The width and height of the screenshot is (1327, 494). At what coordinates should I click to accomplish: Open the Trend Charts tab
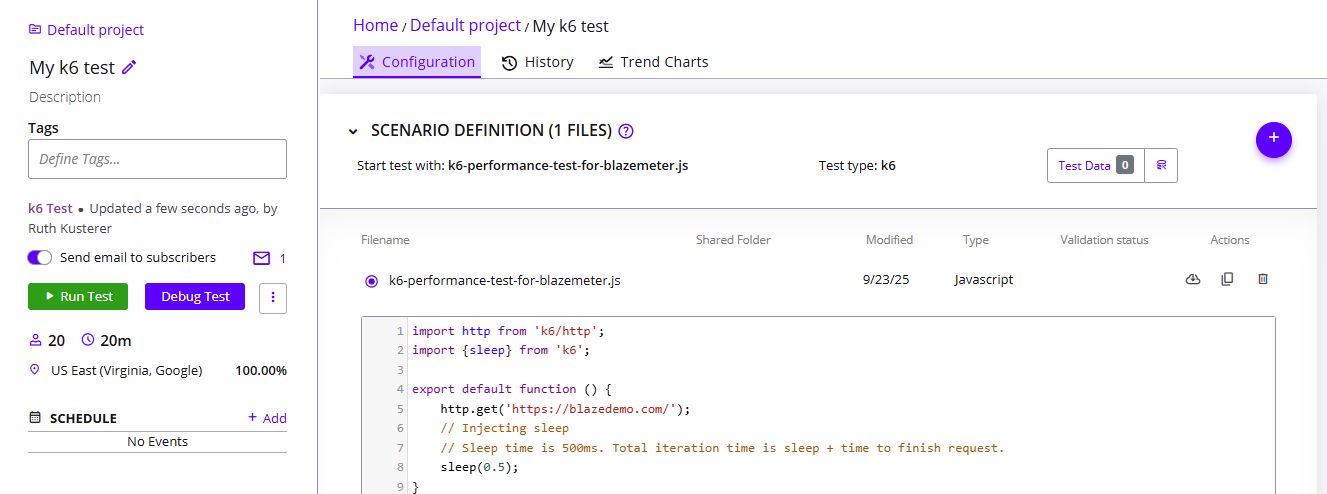coord(653,62)
